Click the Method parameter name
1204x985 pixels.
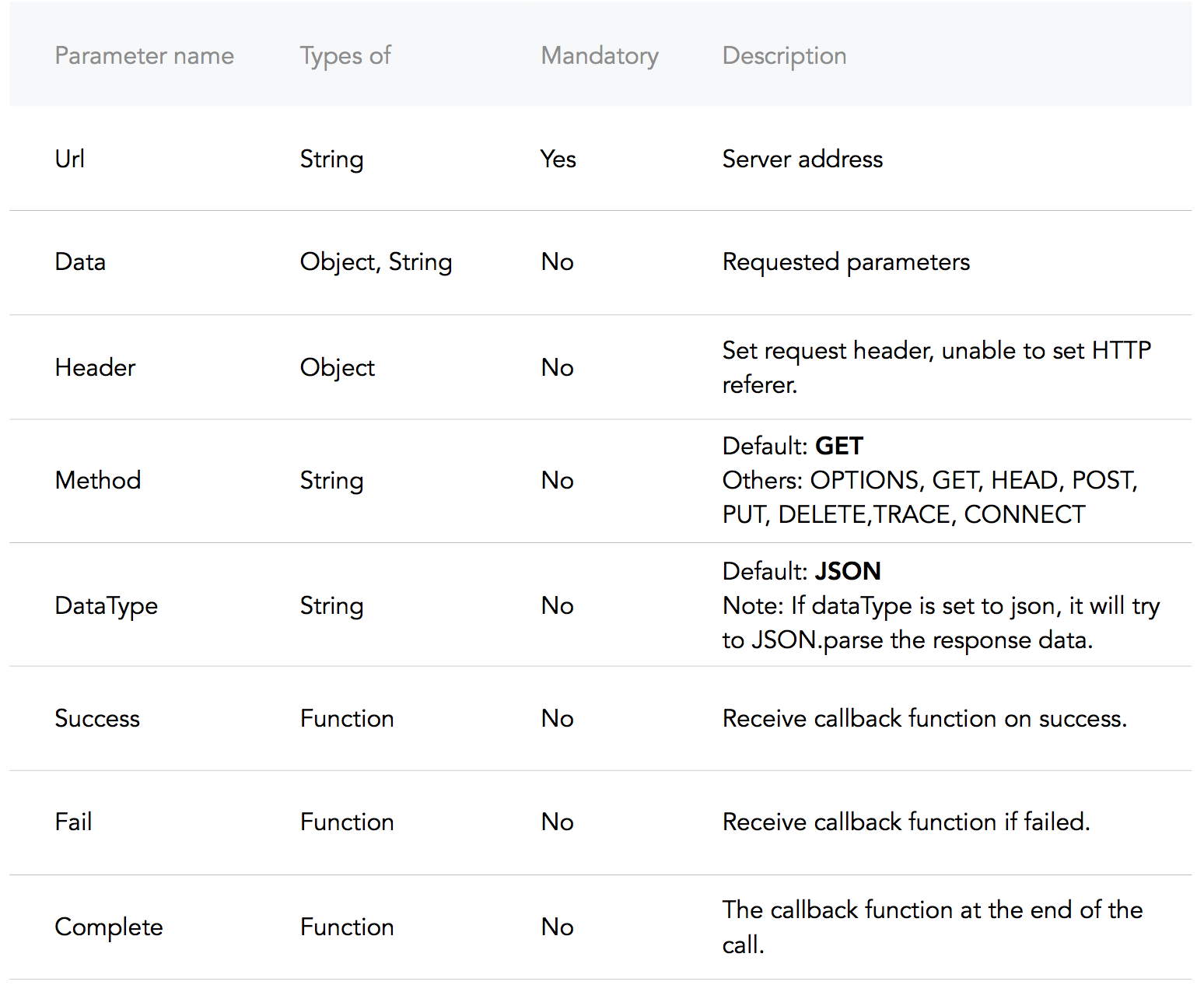[x=98, y=480]
